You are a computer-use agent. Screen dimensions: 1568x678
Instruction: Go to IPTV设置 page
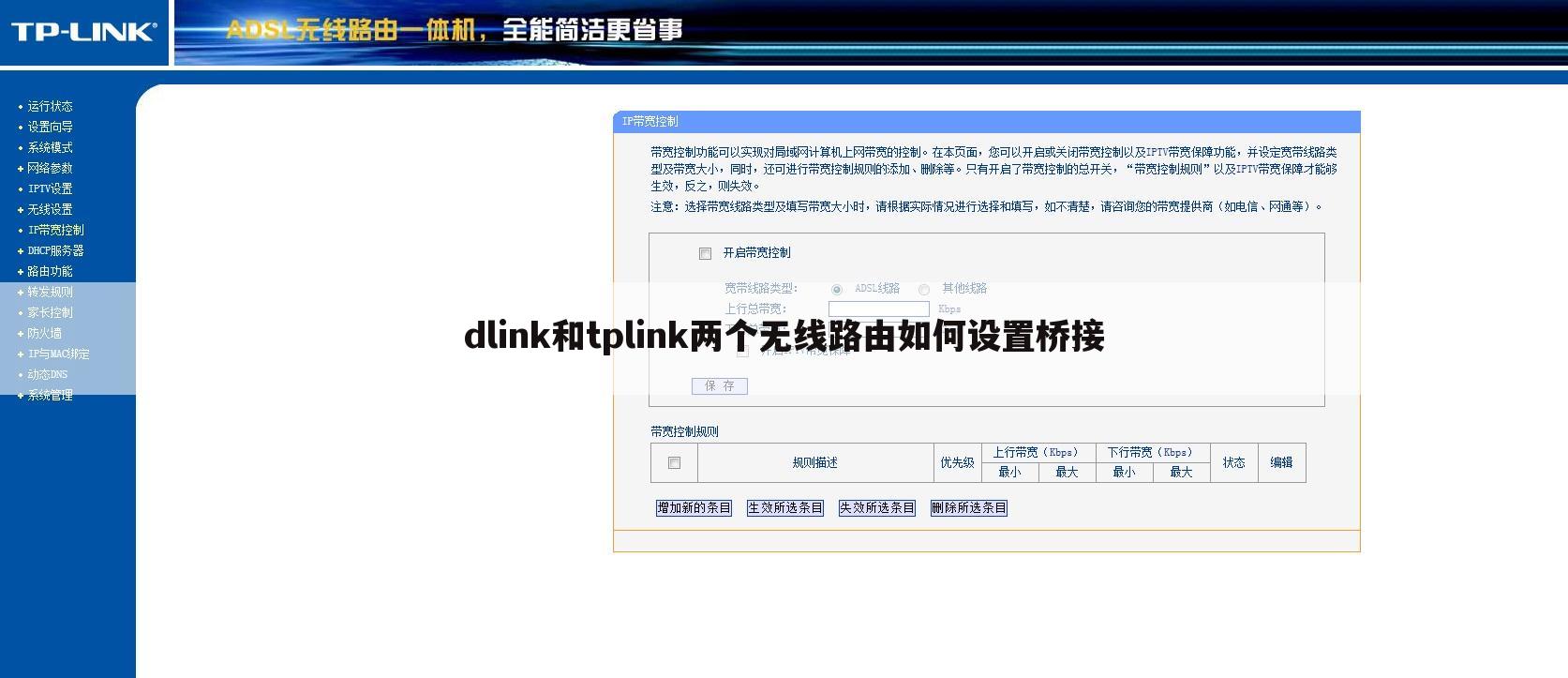pos(50,188)
